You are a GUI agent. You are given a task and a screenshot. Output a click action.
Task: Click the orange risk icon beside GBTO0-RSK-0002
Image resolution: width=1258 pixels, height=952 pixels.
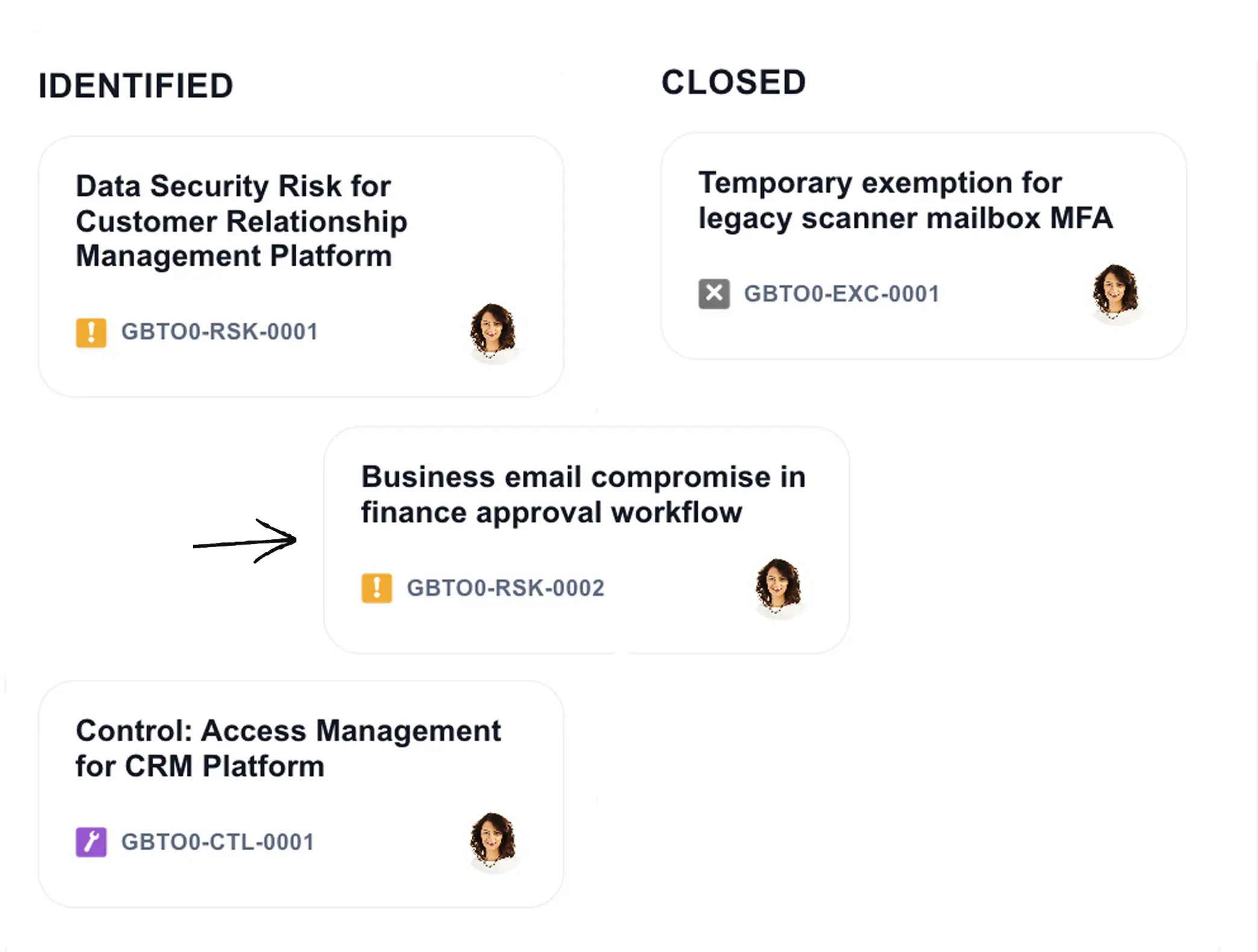377,588
